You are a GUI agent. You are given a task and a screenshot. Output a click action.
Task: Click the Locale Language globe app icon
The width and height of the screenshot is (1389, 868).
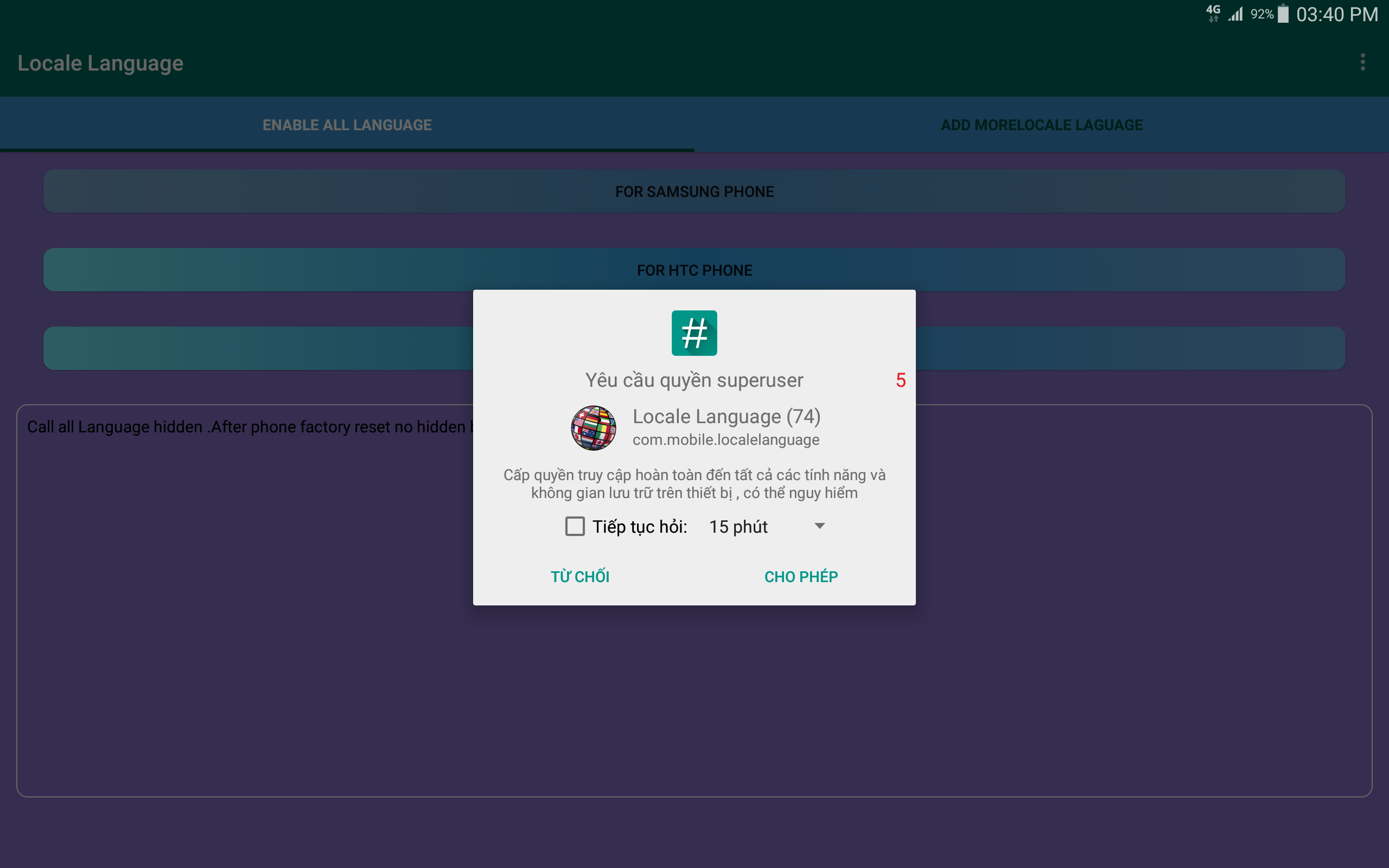click(594, 427)
